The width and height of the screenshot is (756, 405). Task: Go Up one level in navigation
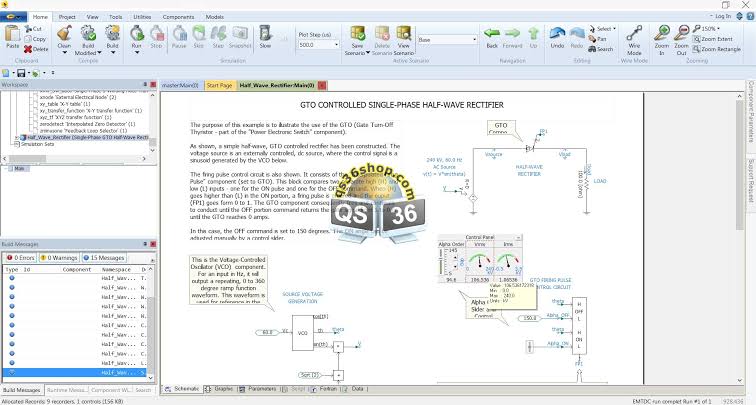pos(533,34)
